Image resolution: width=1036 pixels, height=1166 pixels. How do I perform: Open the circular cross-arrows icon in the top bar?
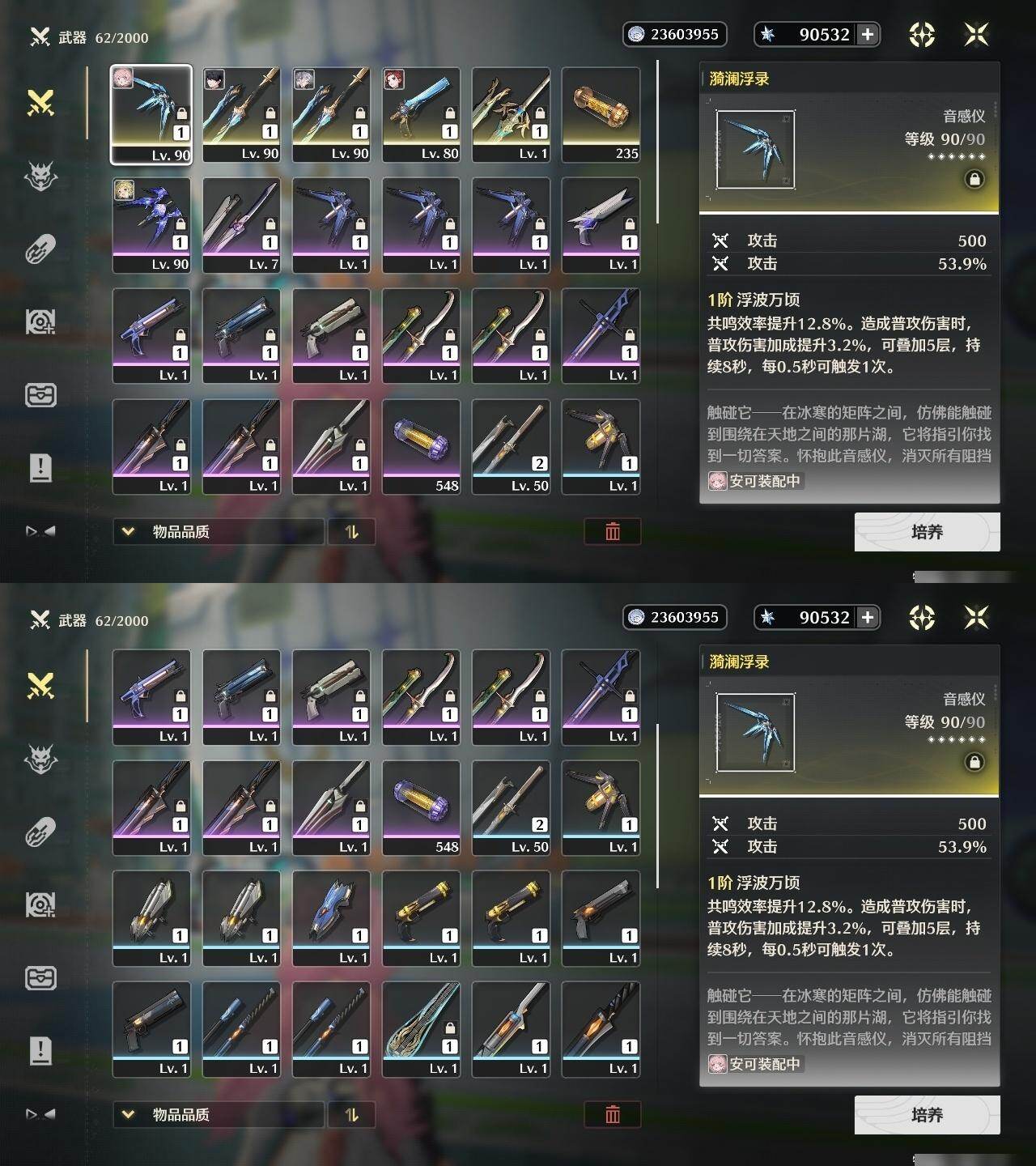[x=922, y=34]
